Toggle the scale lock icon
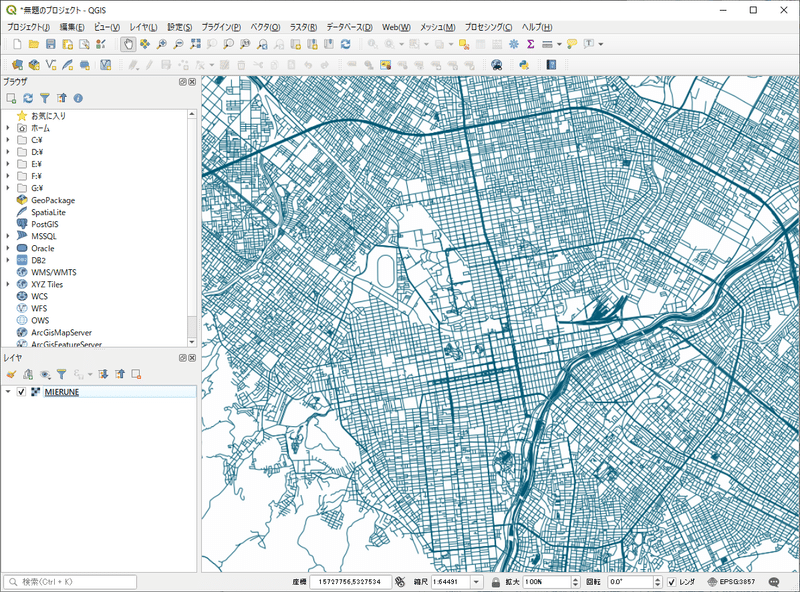800x592 pixels. click(x=495, y=582)
